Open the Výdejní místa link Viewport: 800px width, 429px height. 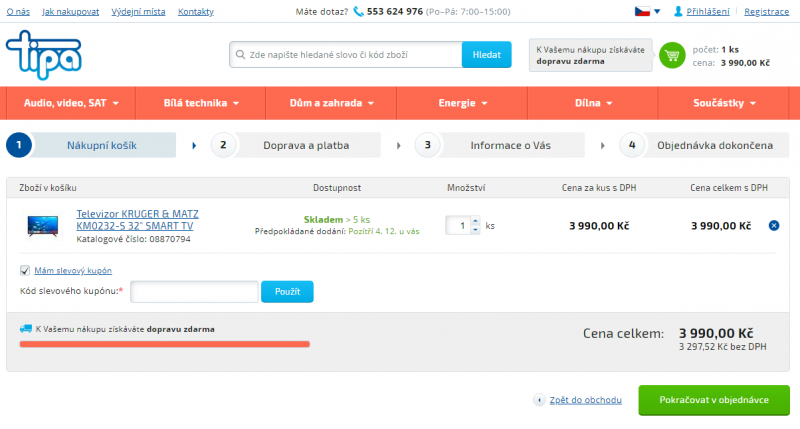138,11
